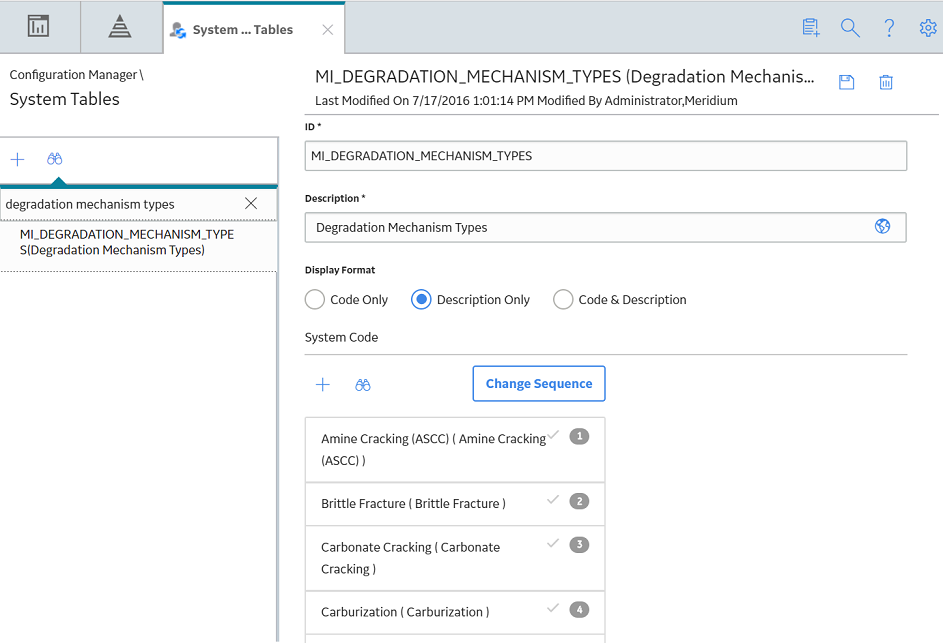Click the System Code section heading
This screenshot has width=943, height=643.
click(x=342, y=337)
